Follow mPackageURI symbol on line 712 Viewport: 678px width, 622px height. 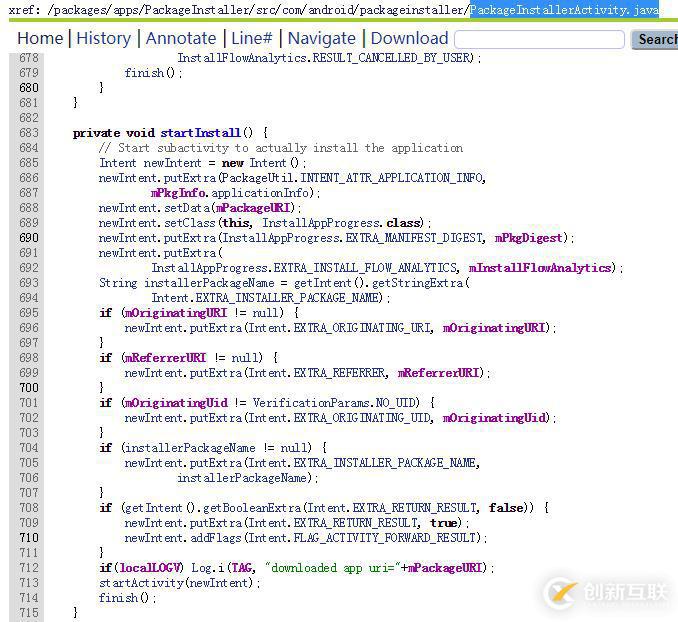445,567
